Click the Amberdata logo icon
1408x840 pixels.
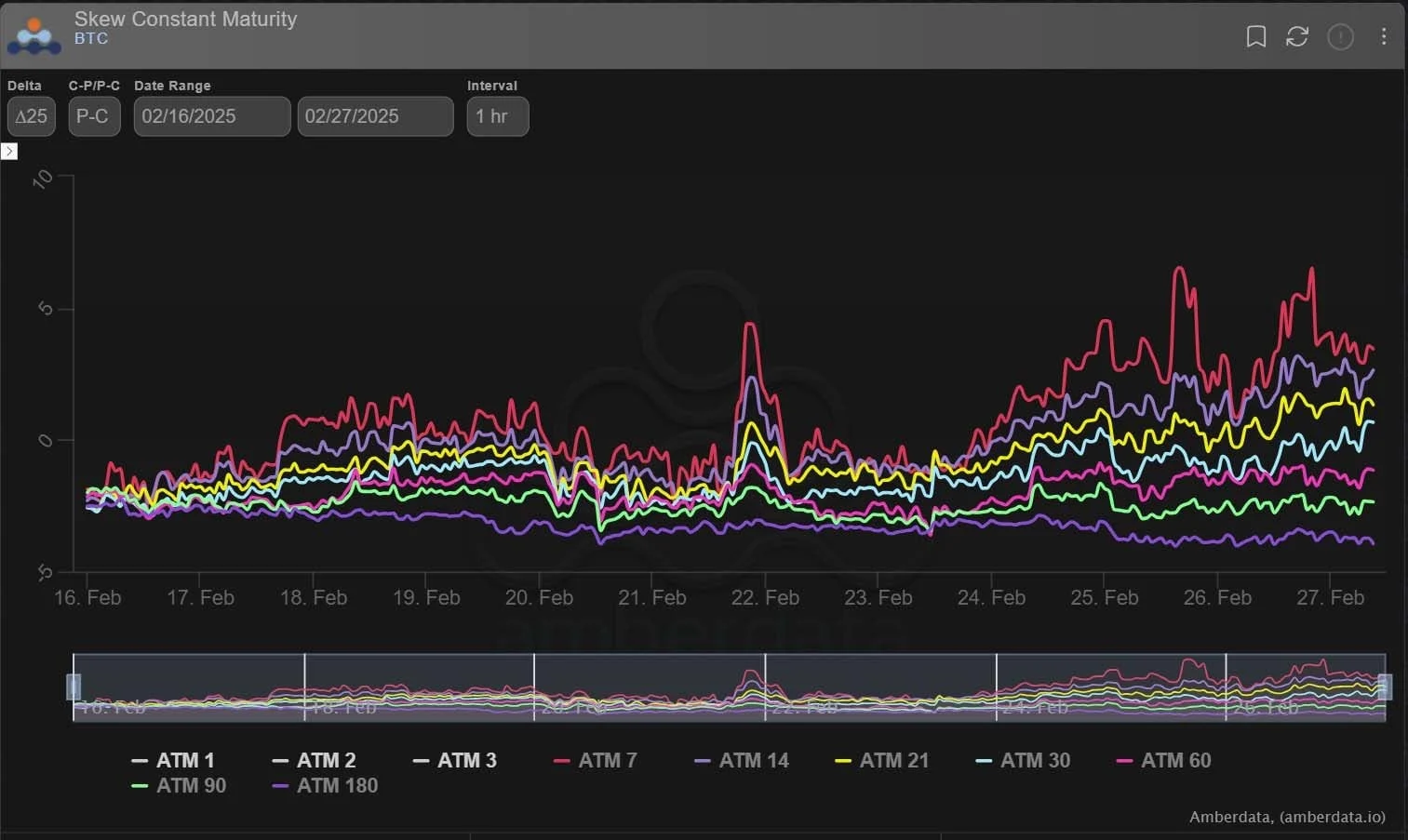click(34, 35)
